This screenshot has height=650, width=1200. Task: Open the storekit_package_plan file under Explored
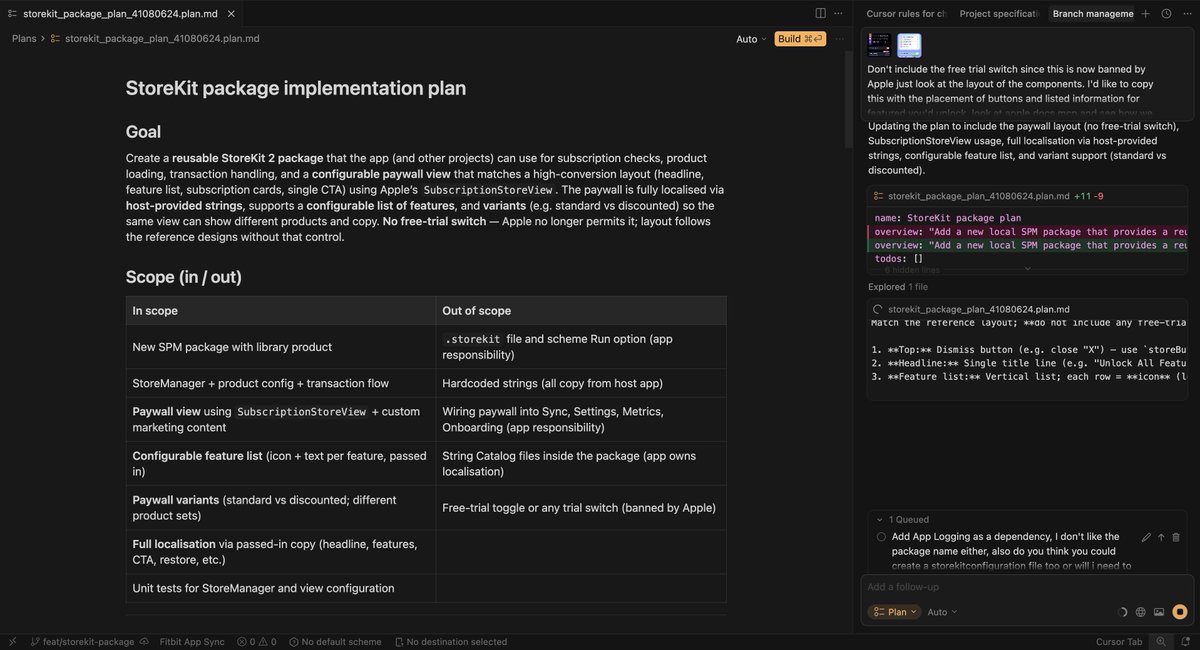coord(978,309)
